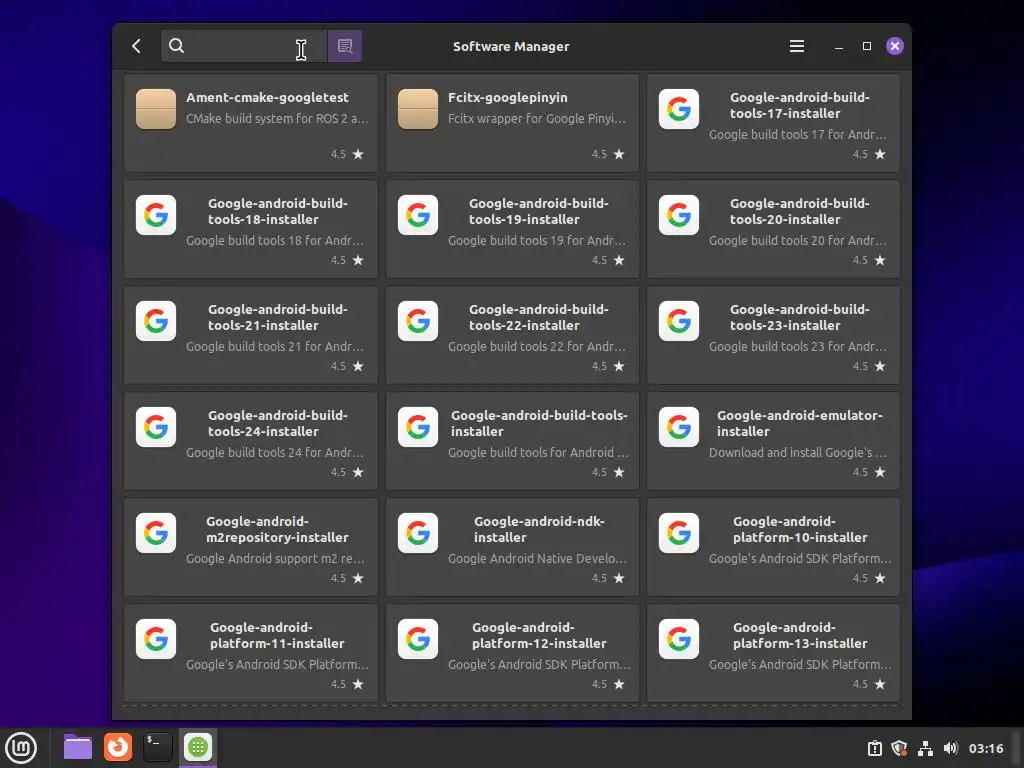Click Google icon for build-tools-18-installer
The width and height of the screenshot is (1024, 768).
click(156, 215)
